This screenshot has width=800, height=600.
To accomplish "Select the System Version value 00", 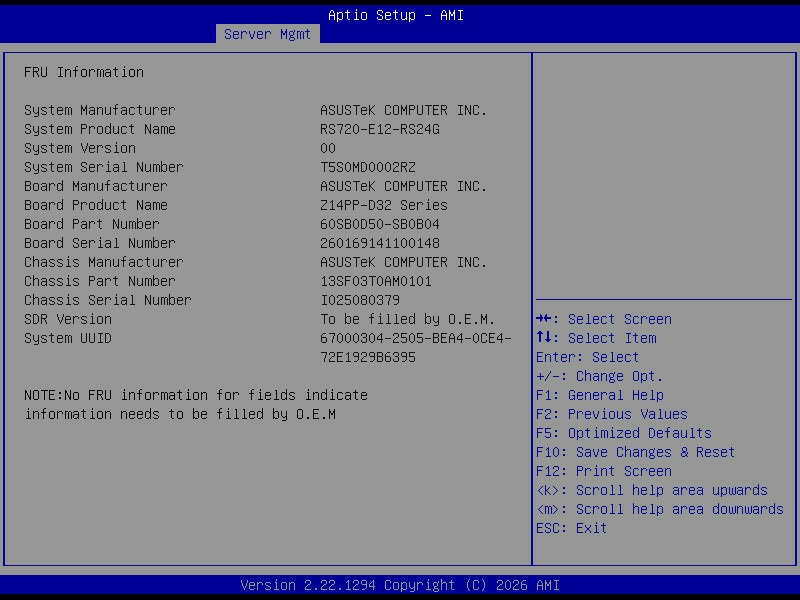I will (328, 148).
